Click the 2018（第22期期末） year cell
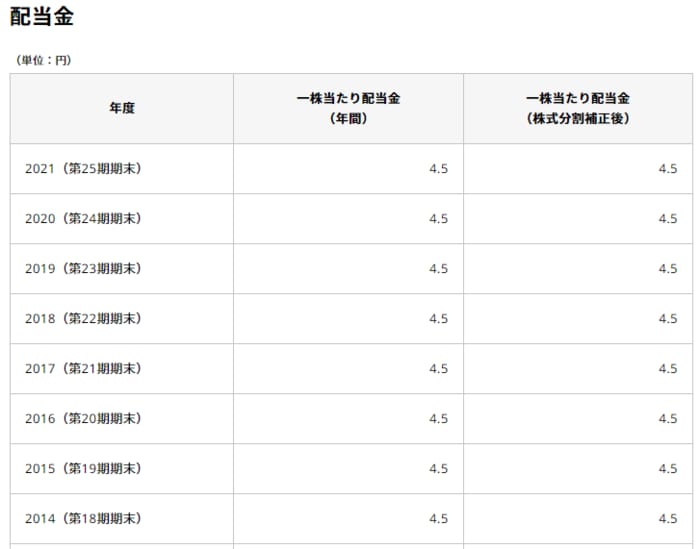 coord(83,319)
